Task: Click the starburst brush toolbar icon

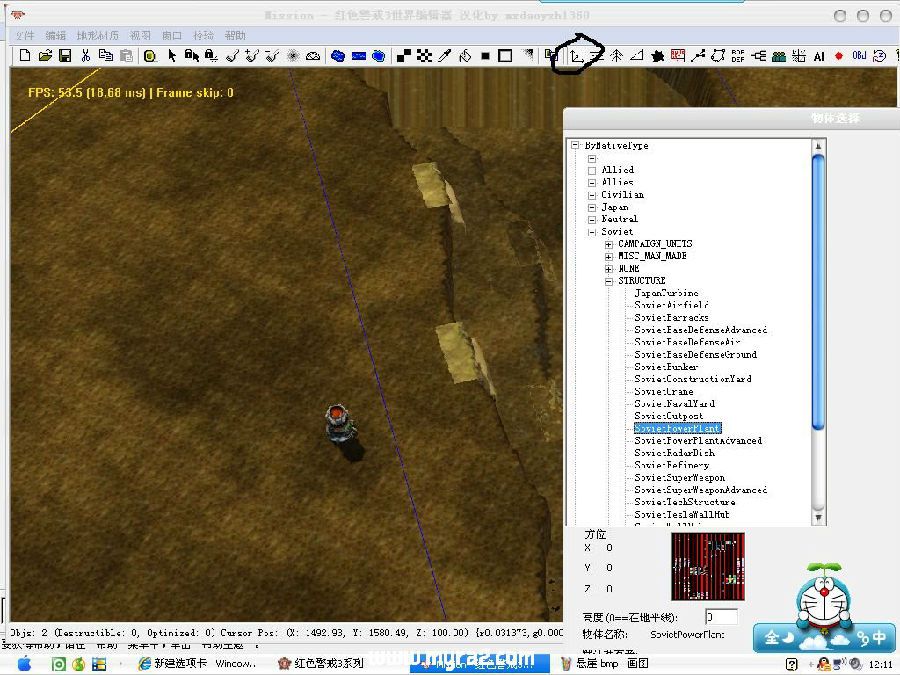Action: [x=293, y=56]
